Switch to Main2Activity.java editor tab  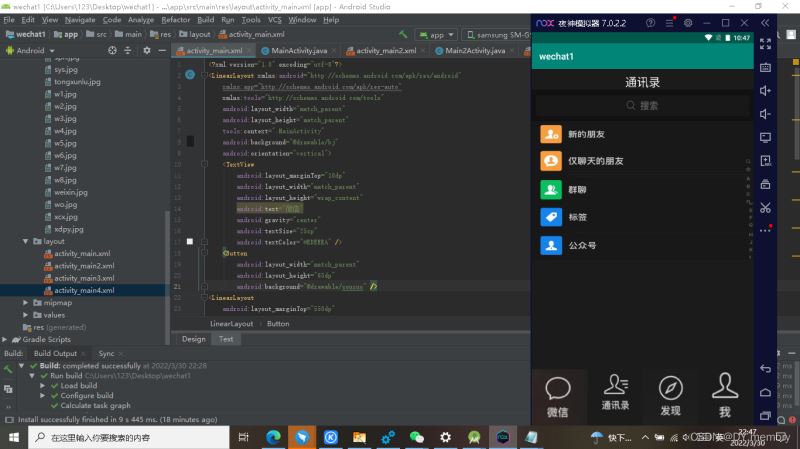click(474, 51)
